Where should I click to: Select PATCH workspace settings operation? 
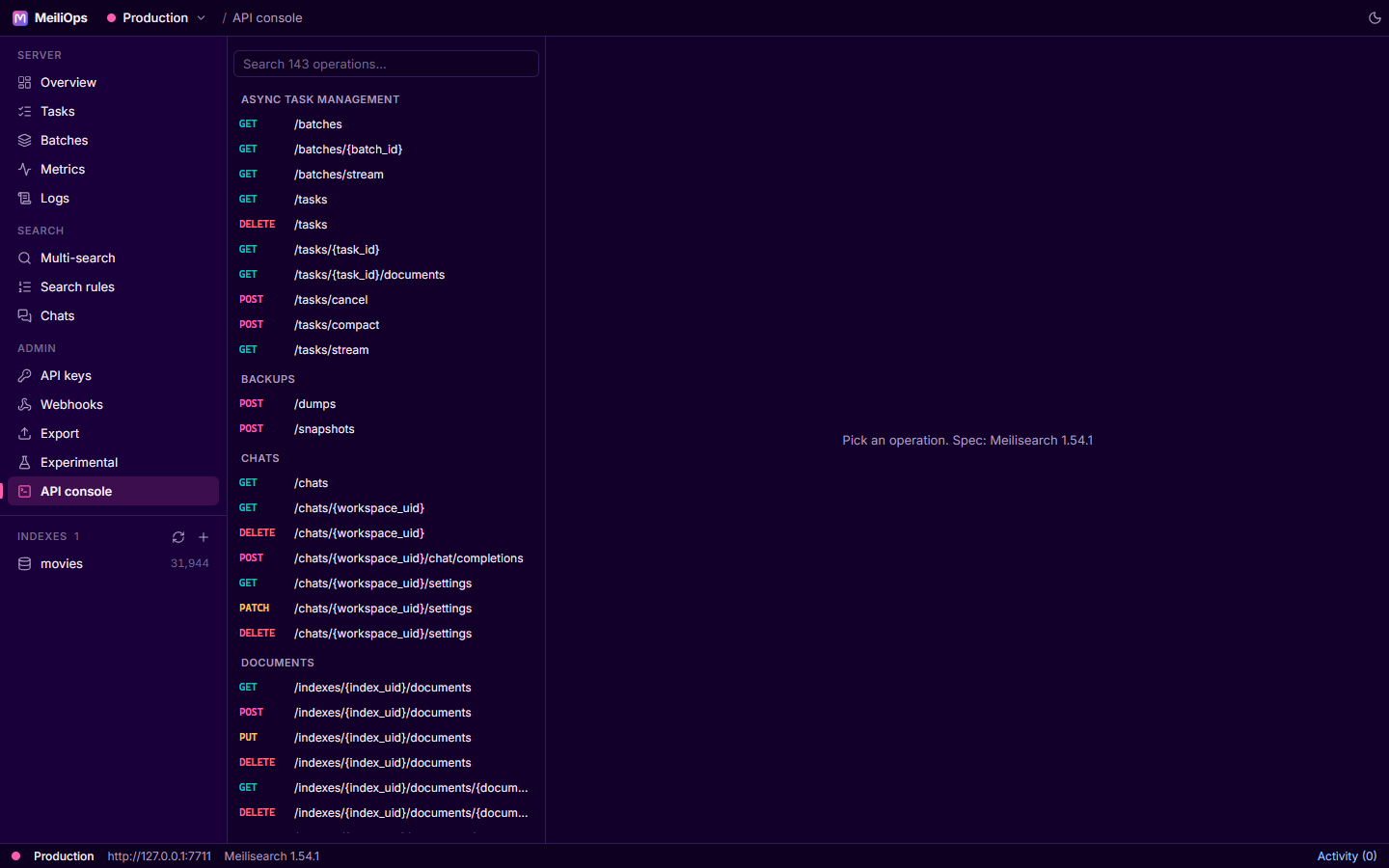point(386,608)
